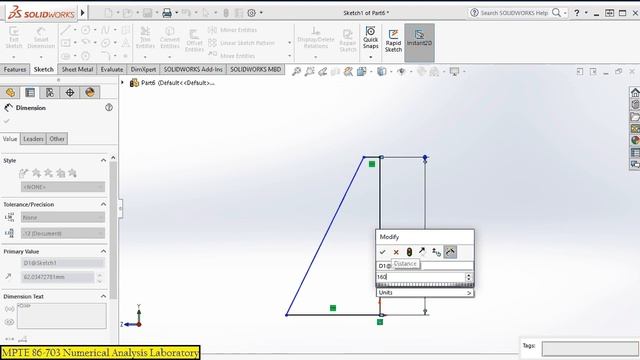This screenshot has height=360, width=640.
Task: Open the tolerance type None dropdown
Action: coord(63,218)
